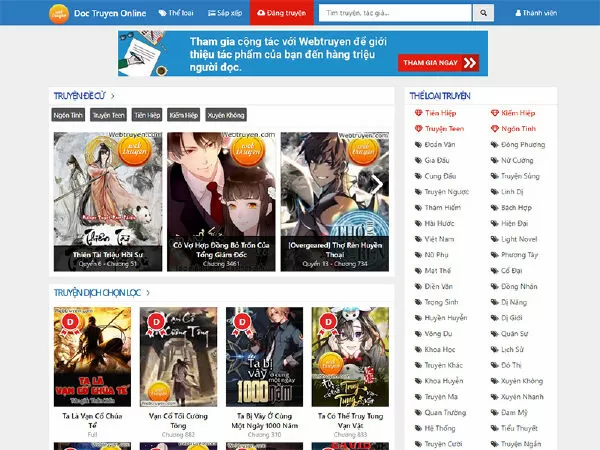Click the tag icon beside Gia Đấu
600x450 pixels.
click(418, 160)
